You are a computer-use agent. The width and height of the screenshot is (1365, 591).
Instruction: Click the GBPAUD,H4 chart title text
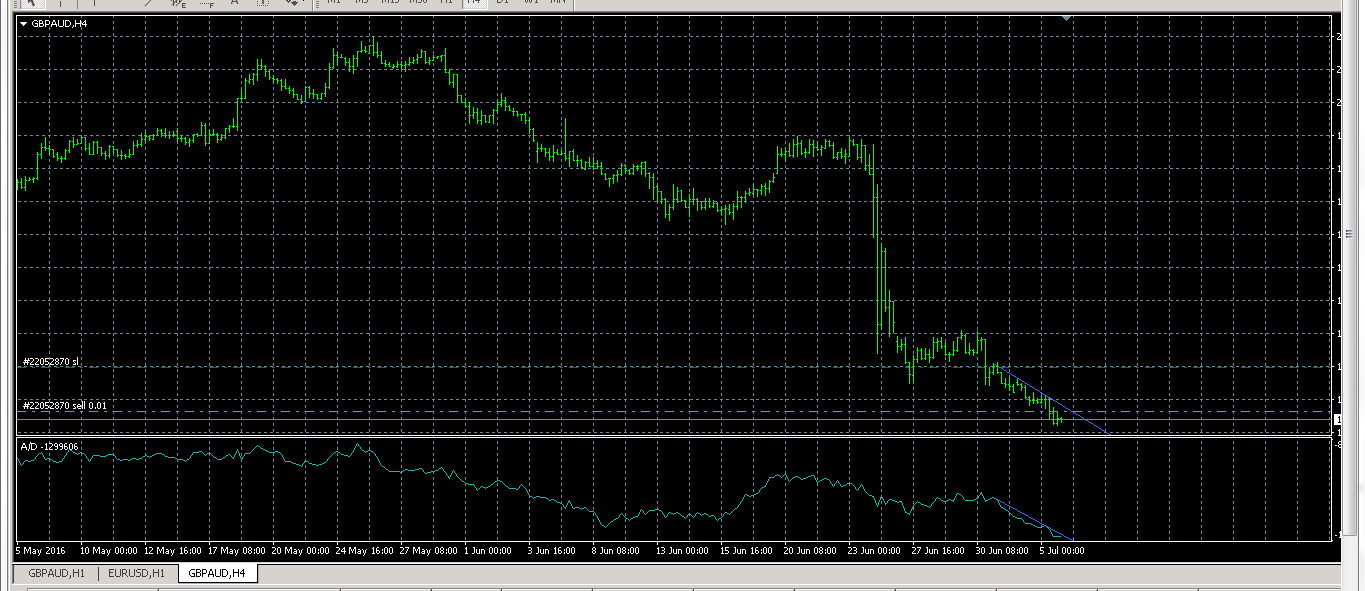point(60,23)
